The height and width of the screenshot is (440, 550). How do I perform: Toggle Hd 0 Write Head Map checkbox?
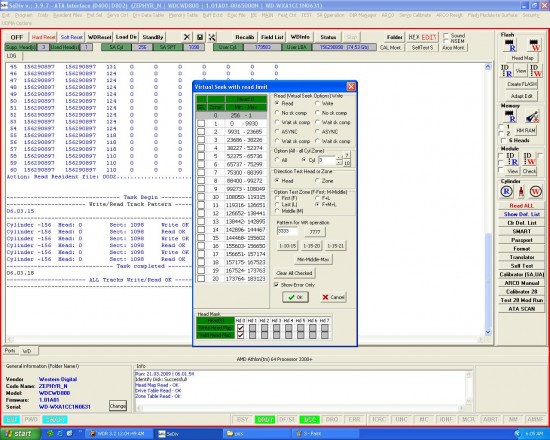click(240, 328)
